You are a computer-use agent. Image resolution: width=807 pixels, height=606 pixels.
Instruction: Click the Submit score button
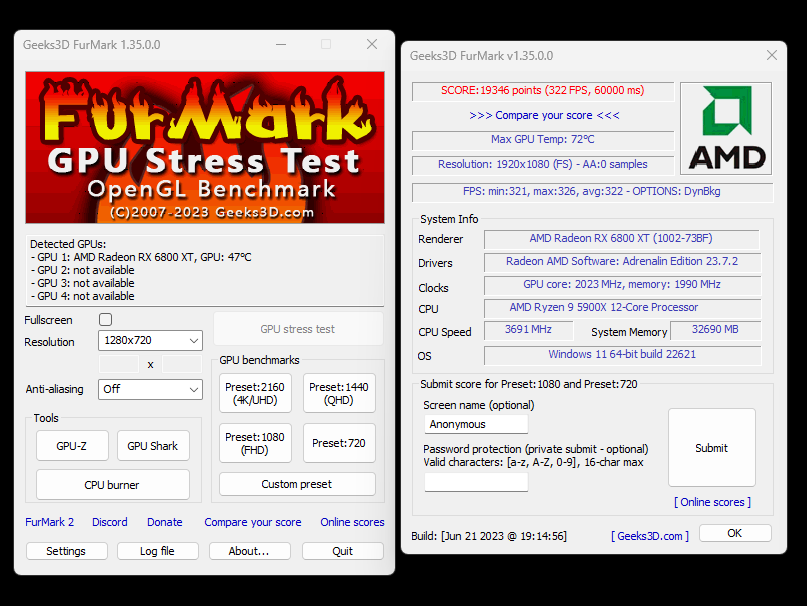pyautogui.click(x=712, y=448)
